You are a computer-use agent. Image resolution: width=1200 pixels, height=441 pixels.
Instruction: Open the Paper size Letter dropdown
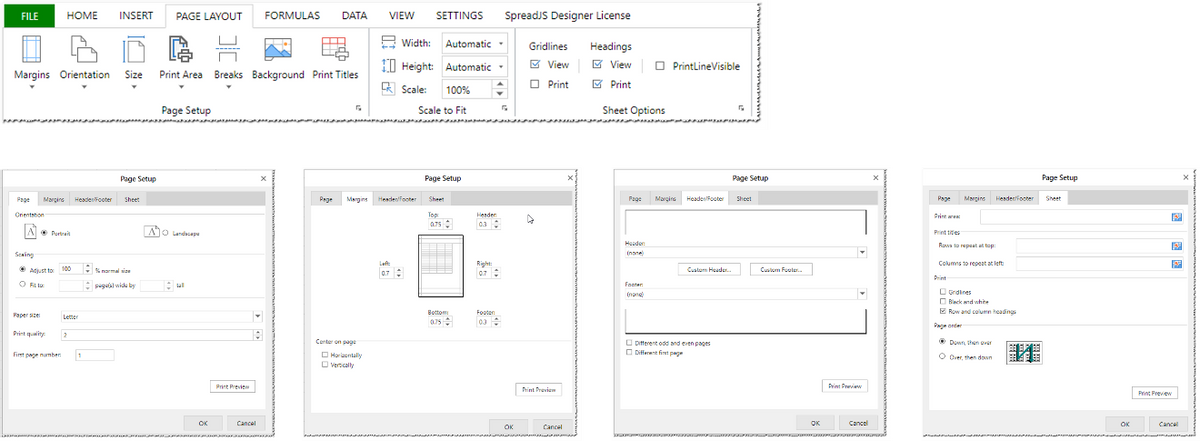tap(161, 316)
